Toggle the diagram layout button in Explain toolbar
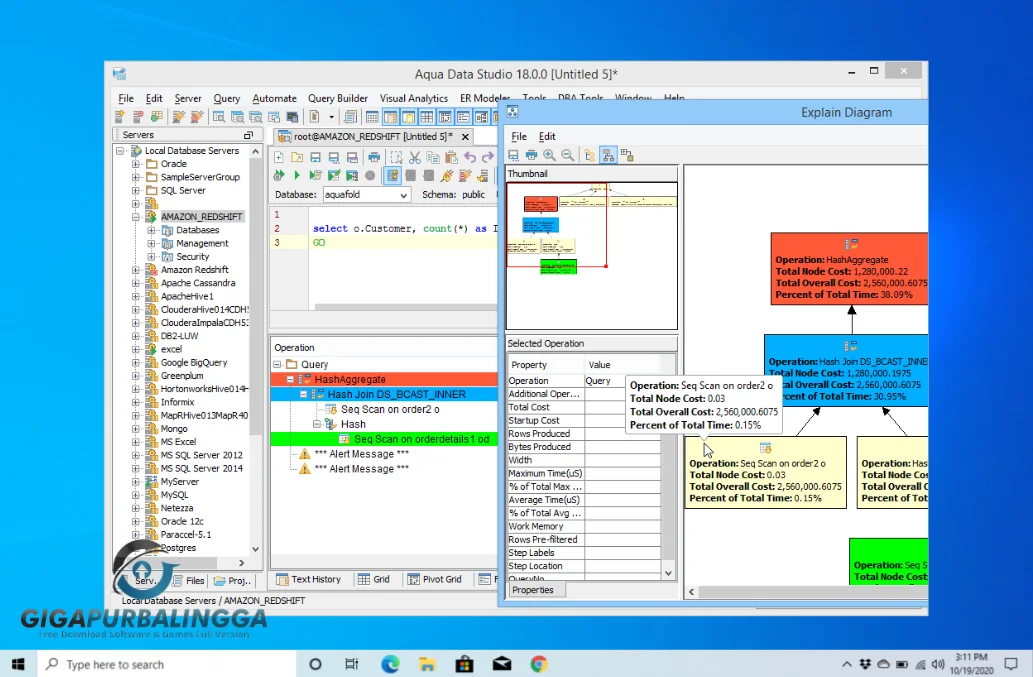Viewport: 1033px width, 677px height. pos(608,155)
